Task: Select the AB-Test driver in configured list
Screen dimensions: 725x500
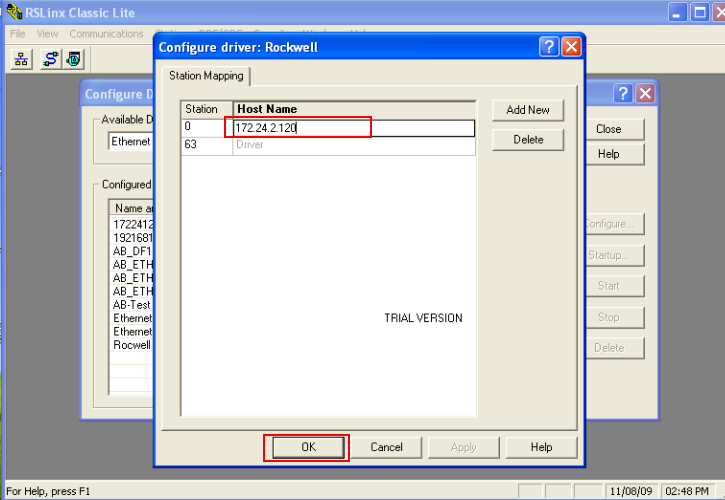Action: pyautogui.click(x=132, y=305)
